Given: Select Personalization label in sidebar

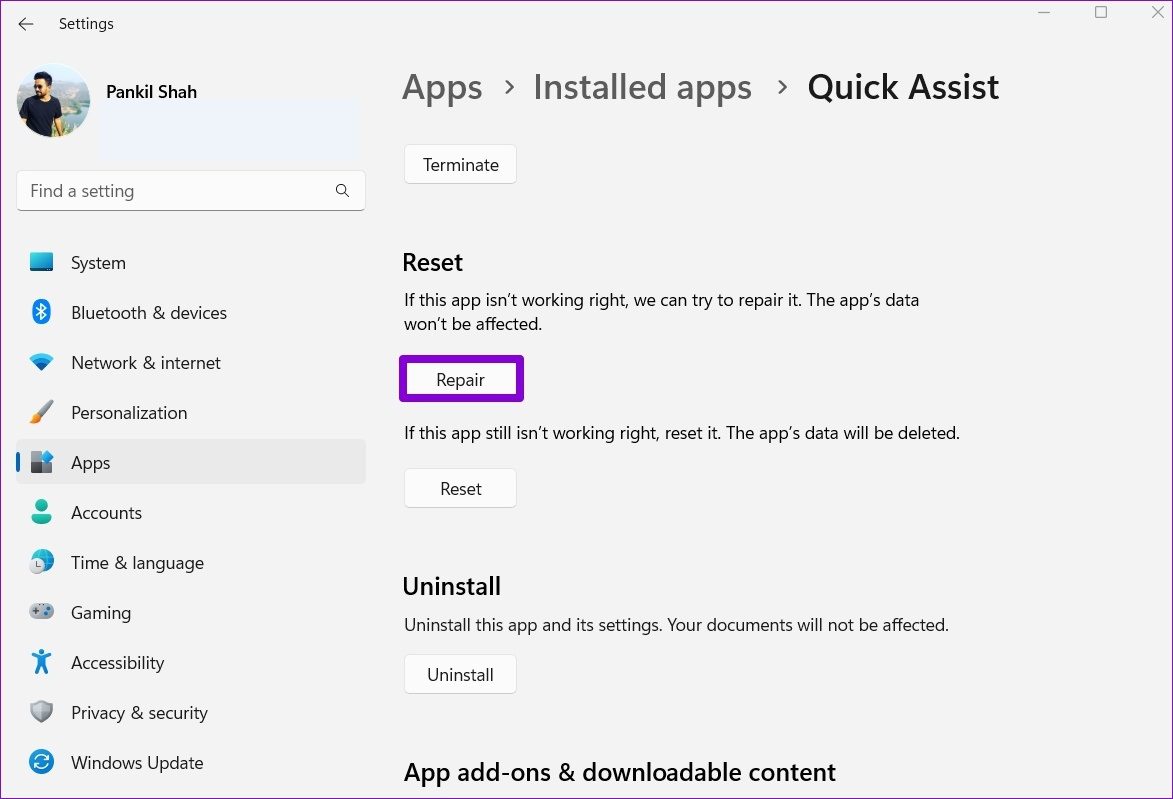Looking at the screenshot, I should click(129, 413).
